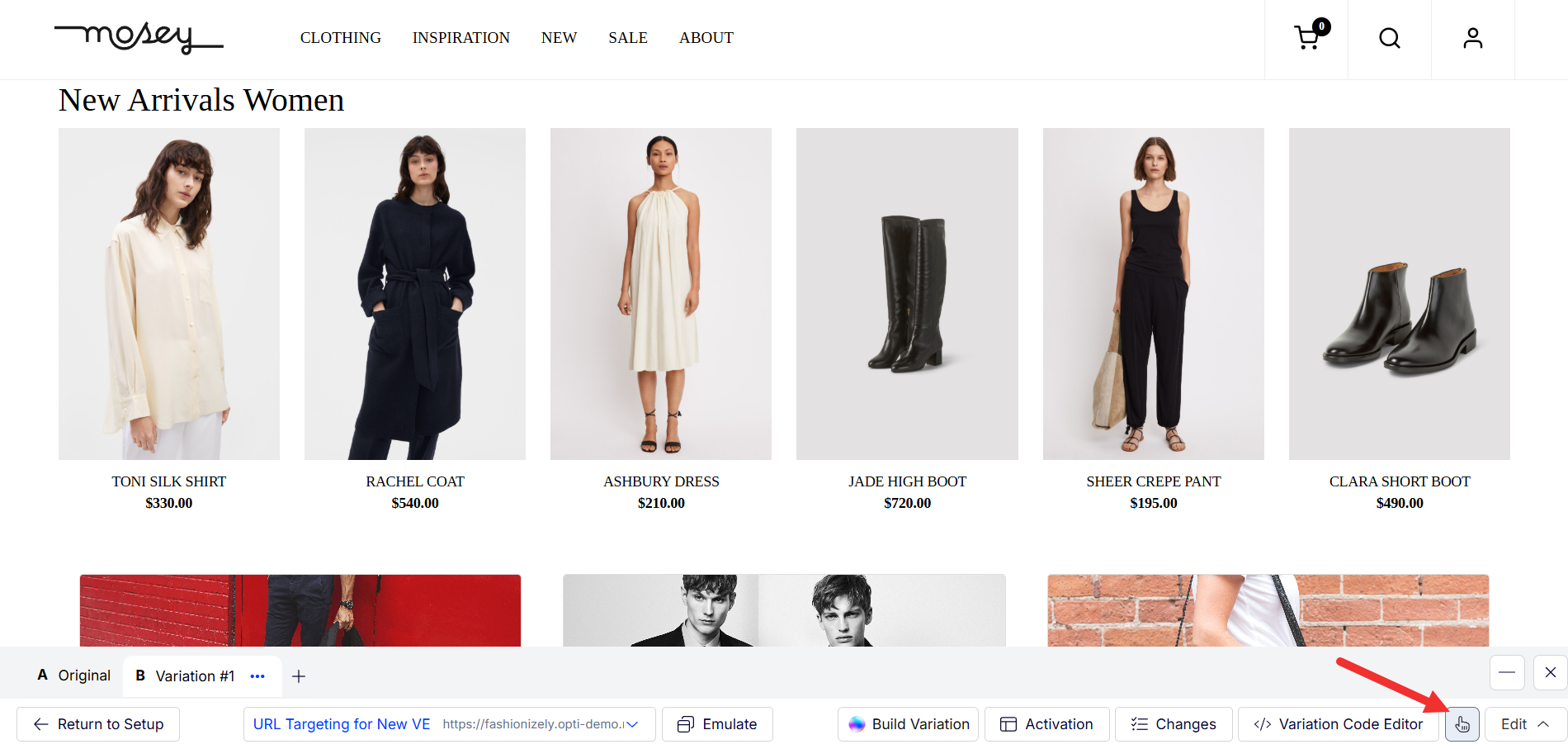
Task: Minimize the editor toolbar panel
Action: point(1507,672)
